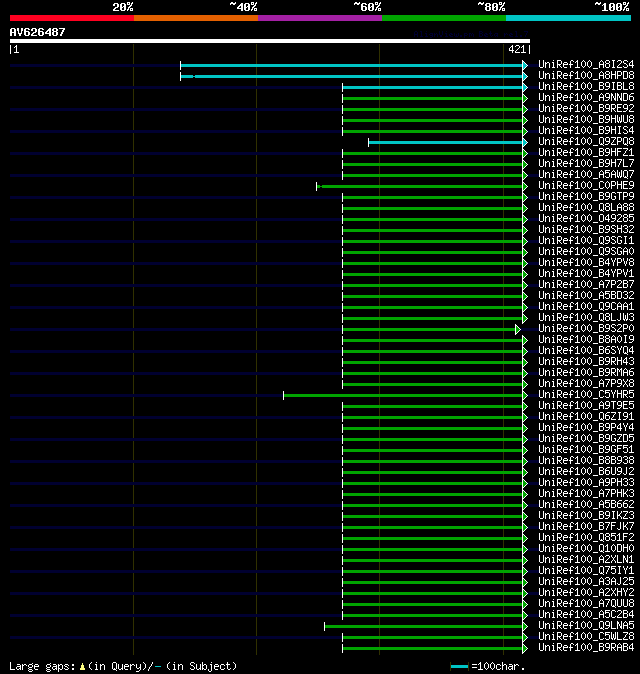Select the UniRef100_Q6ZI91 label
Screen dimensions: 640x674
click(x=586, y=417)
